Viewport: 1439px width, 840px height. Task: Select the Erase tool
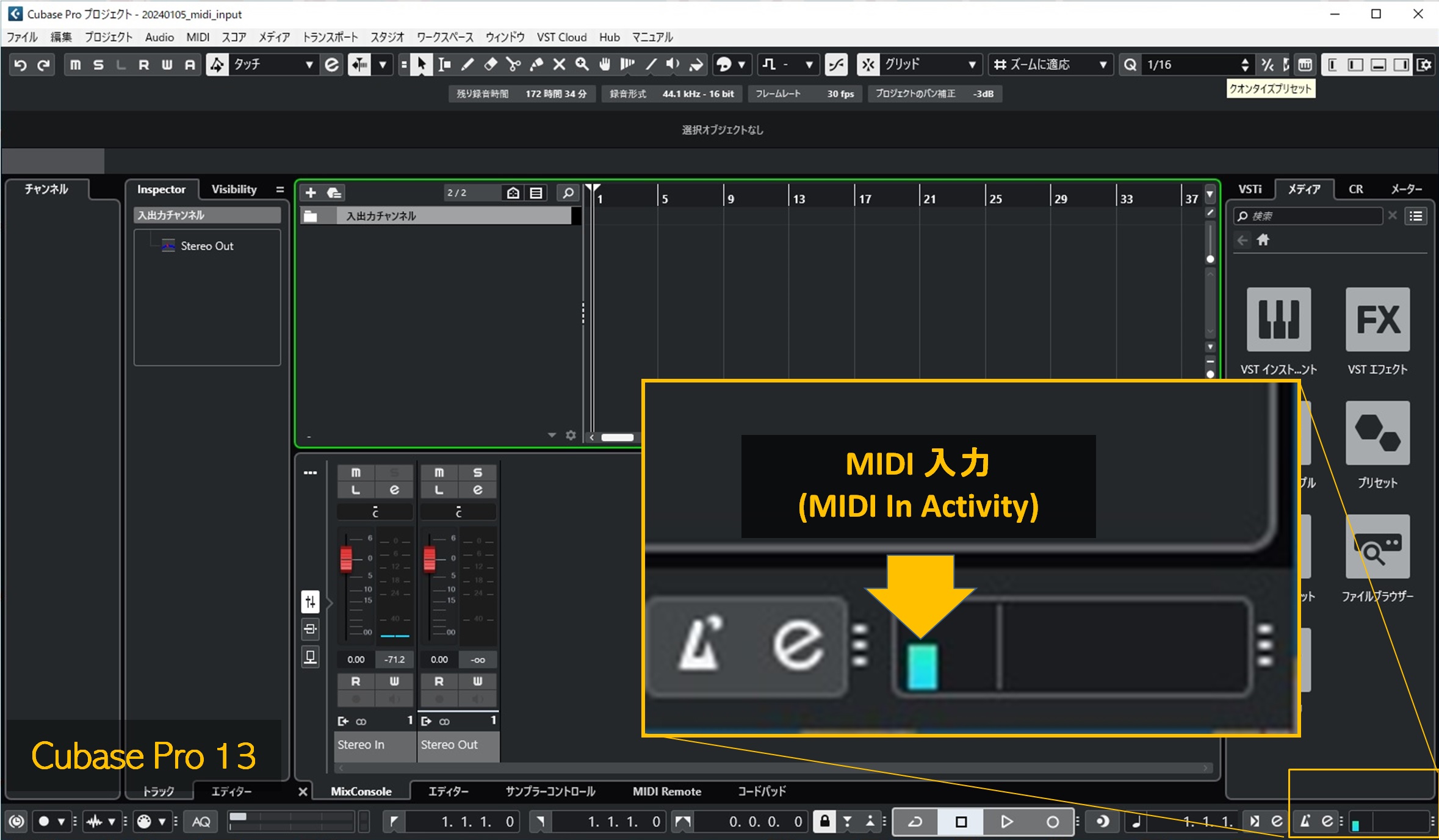click(491, 65)
